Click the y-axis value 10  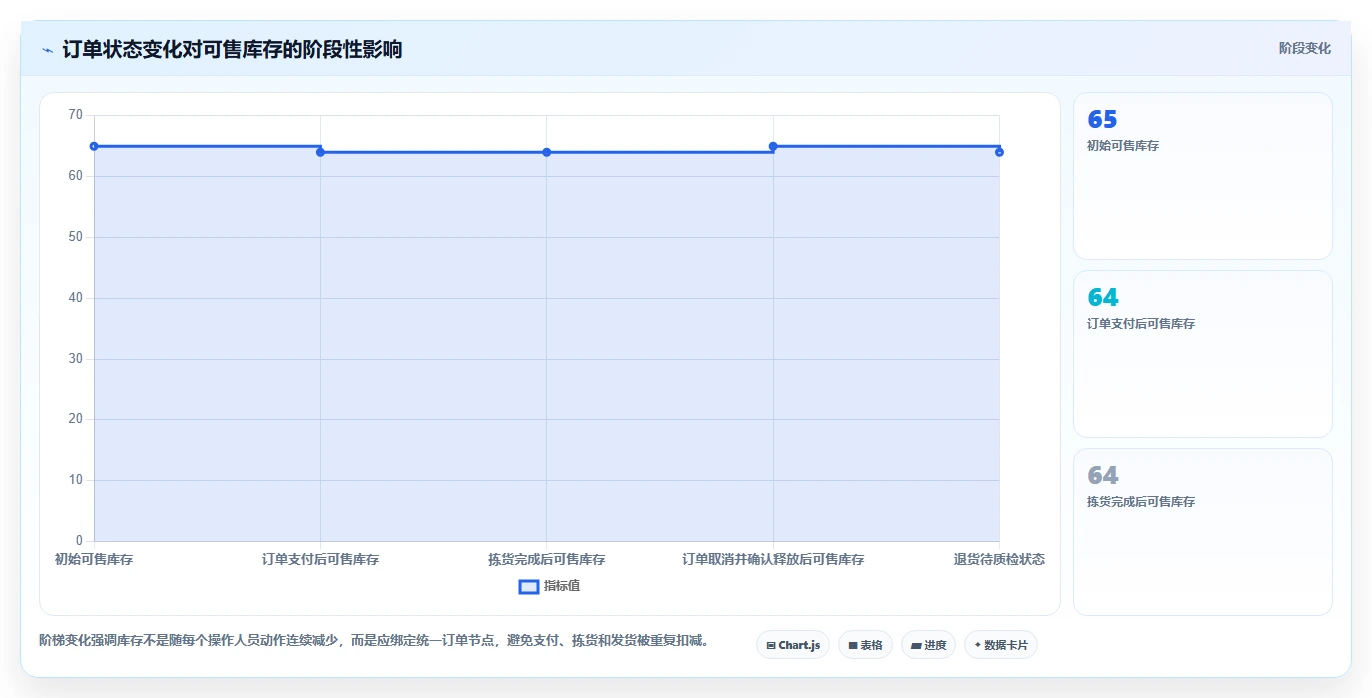[x=76, y=480]
